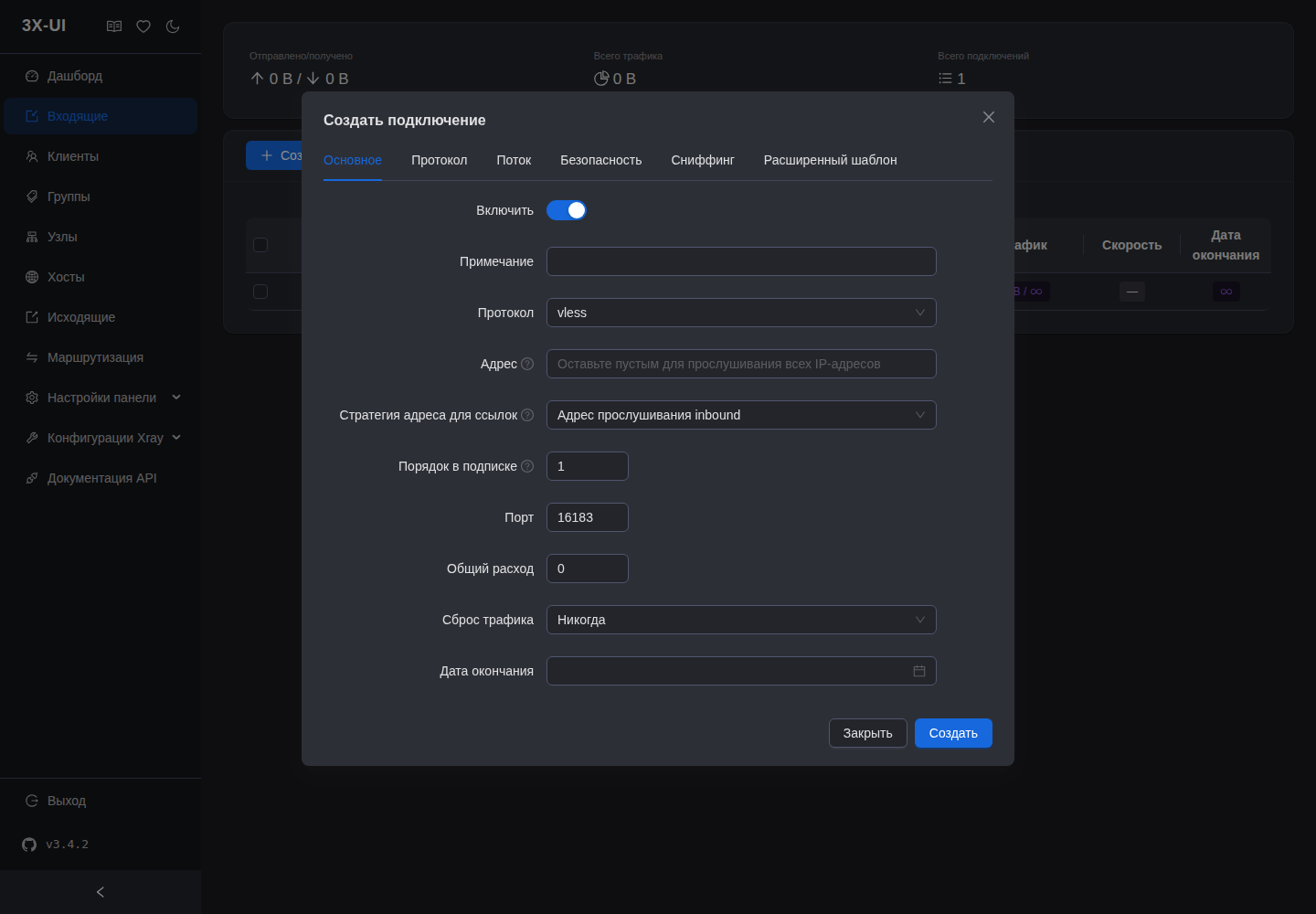Click the list icon of Всего подключений
Image resolution: width=1316 pixels, height=914 pixels.
[x=945, y=79]
